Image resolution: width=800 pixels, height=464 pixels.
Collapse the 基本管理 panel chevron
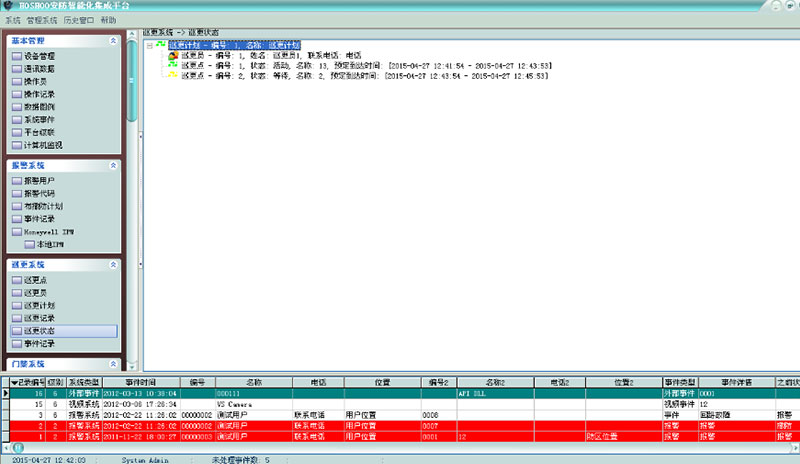pyautogui.click(x=113, y=40)
